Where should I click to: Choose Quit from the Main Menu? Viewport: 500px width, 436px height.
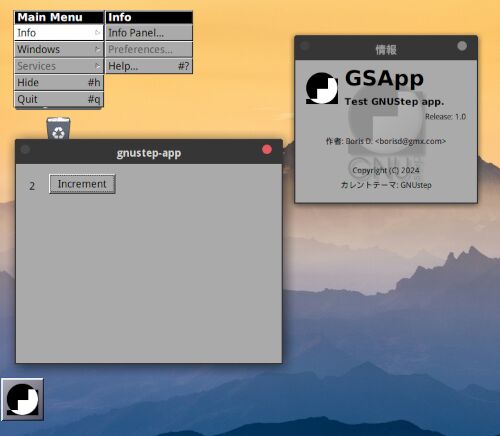click(59, 99)
